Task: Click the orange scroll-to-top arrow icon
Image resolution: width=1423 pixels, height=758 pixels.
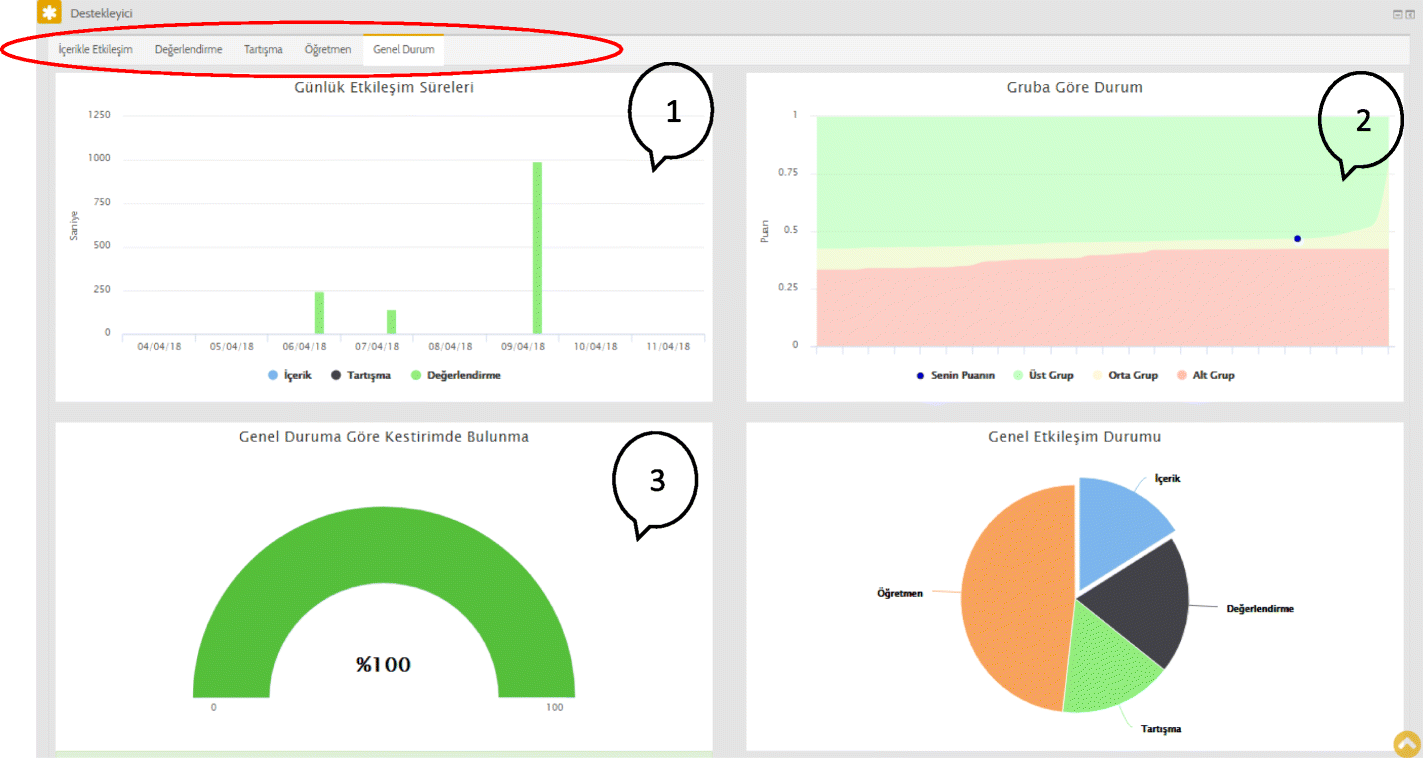Action: [1407, 744]
